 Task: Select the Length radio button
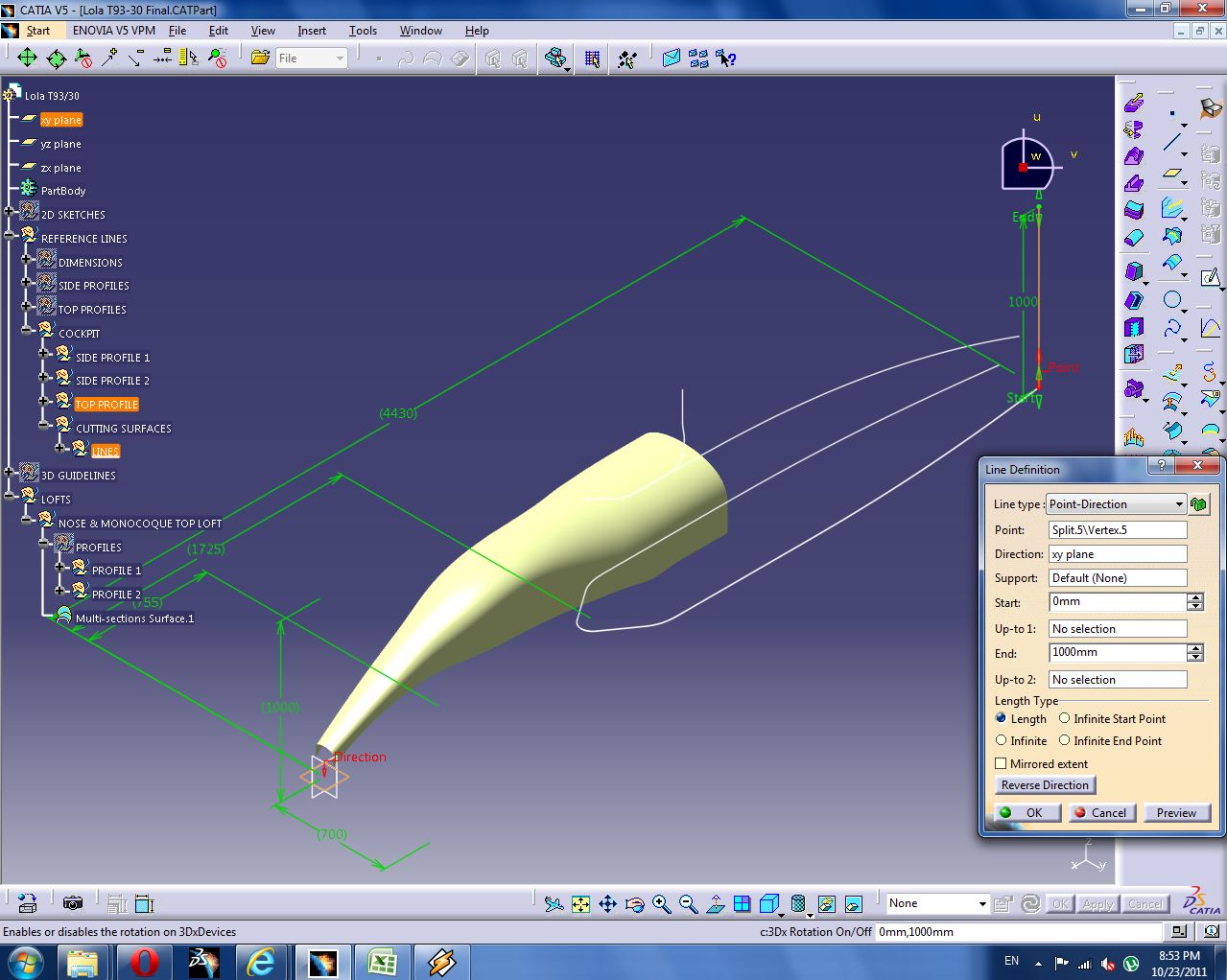pos(1002,718)
